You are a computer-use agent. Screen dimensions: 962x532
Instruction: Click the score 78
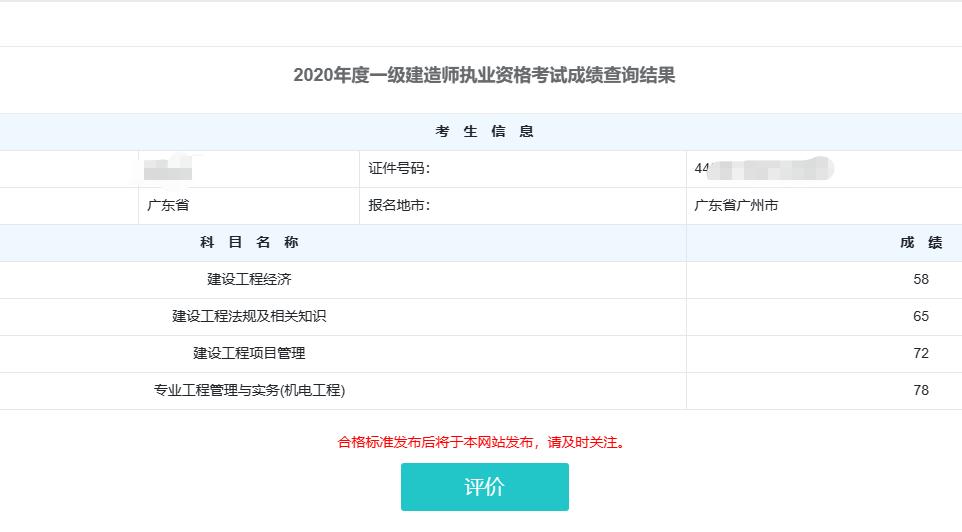coord(921,390)
